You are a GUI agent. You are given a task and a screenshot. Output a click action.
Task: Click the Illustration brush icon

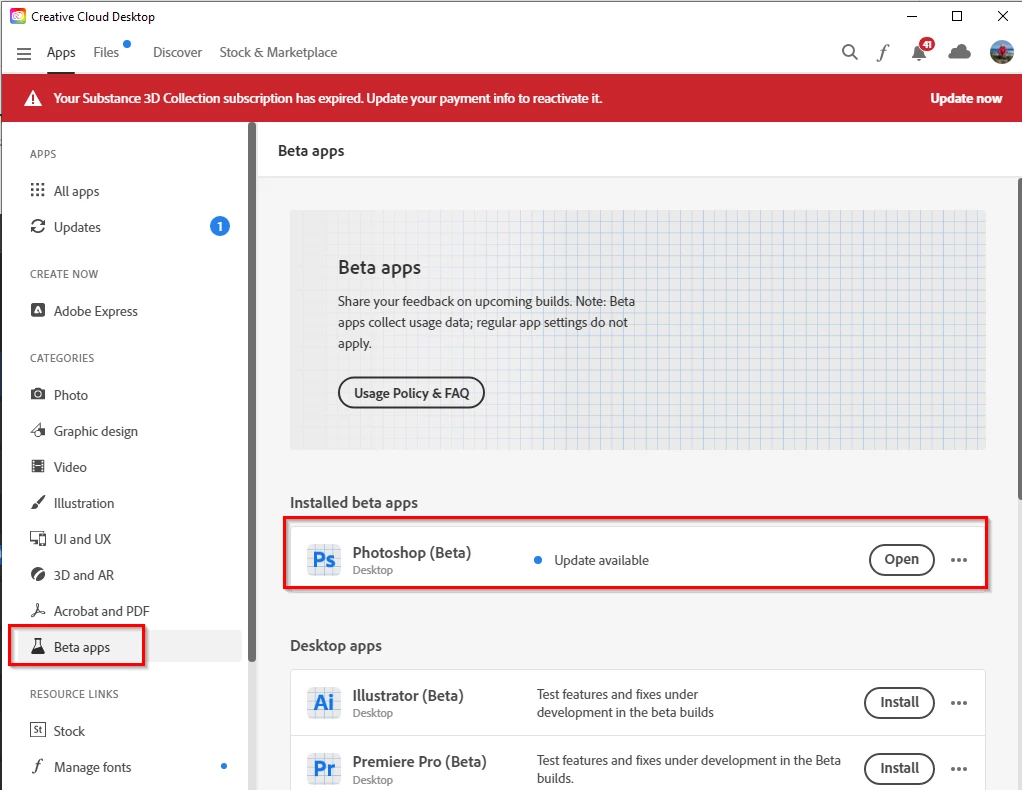[38, 502]
